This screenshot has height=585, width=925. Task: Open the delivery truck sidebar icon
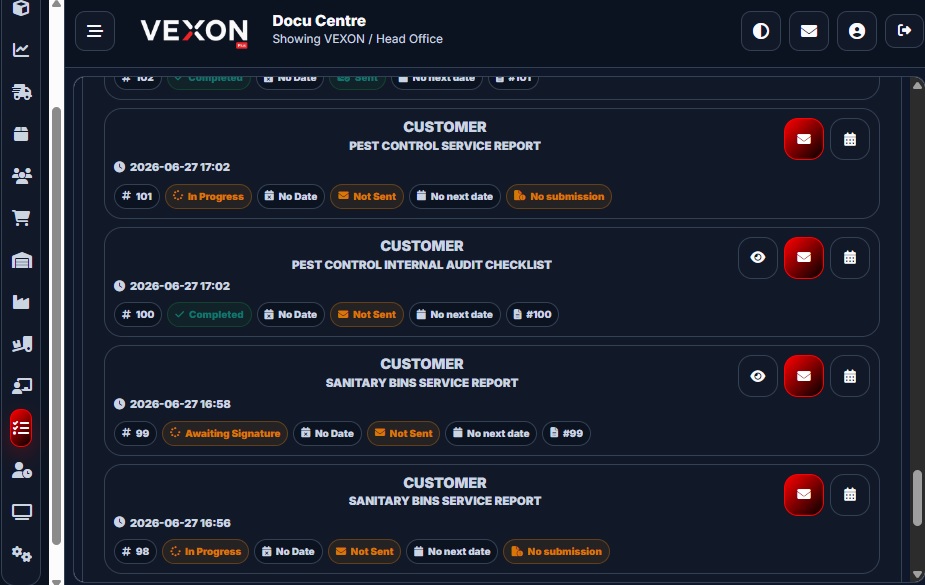pos(21,92)
